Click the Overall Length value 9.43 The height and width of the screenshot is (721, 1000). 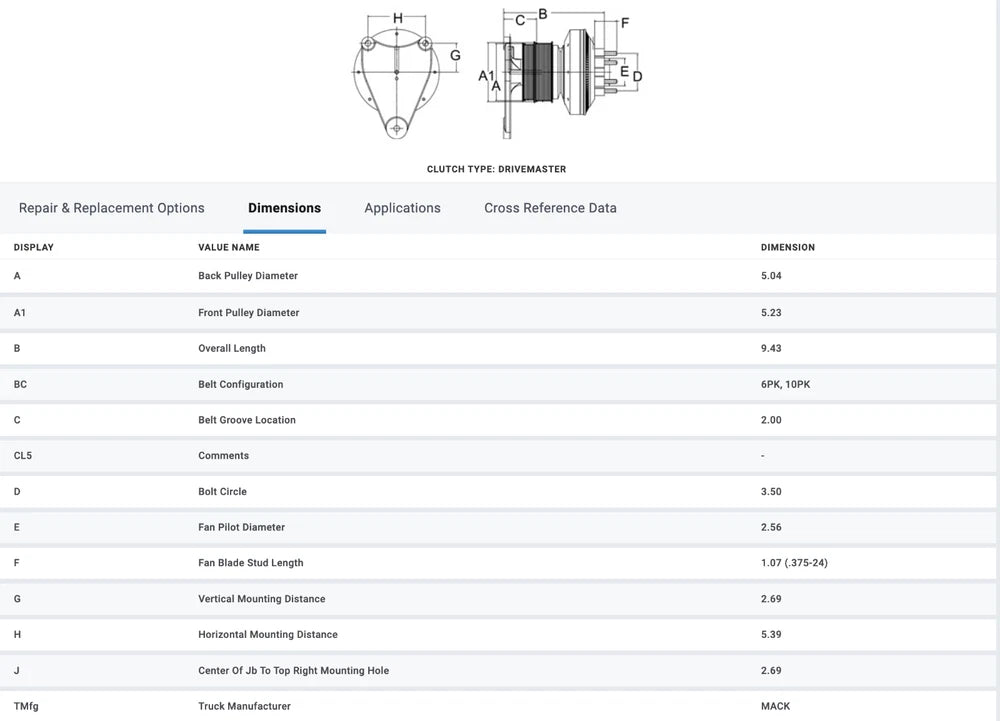pyautogui.click(x=771, y=349)
